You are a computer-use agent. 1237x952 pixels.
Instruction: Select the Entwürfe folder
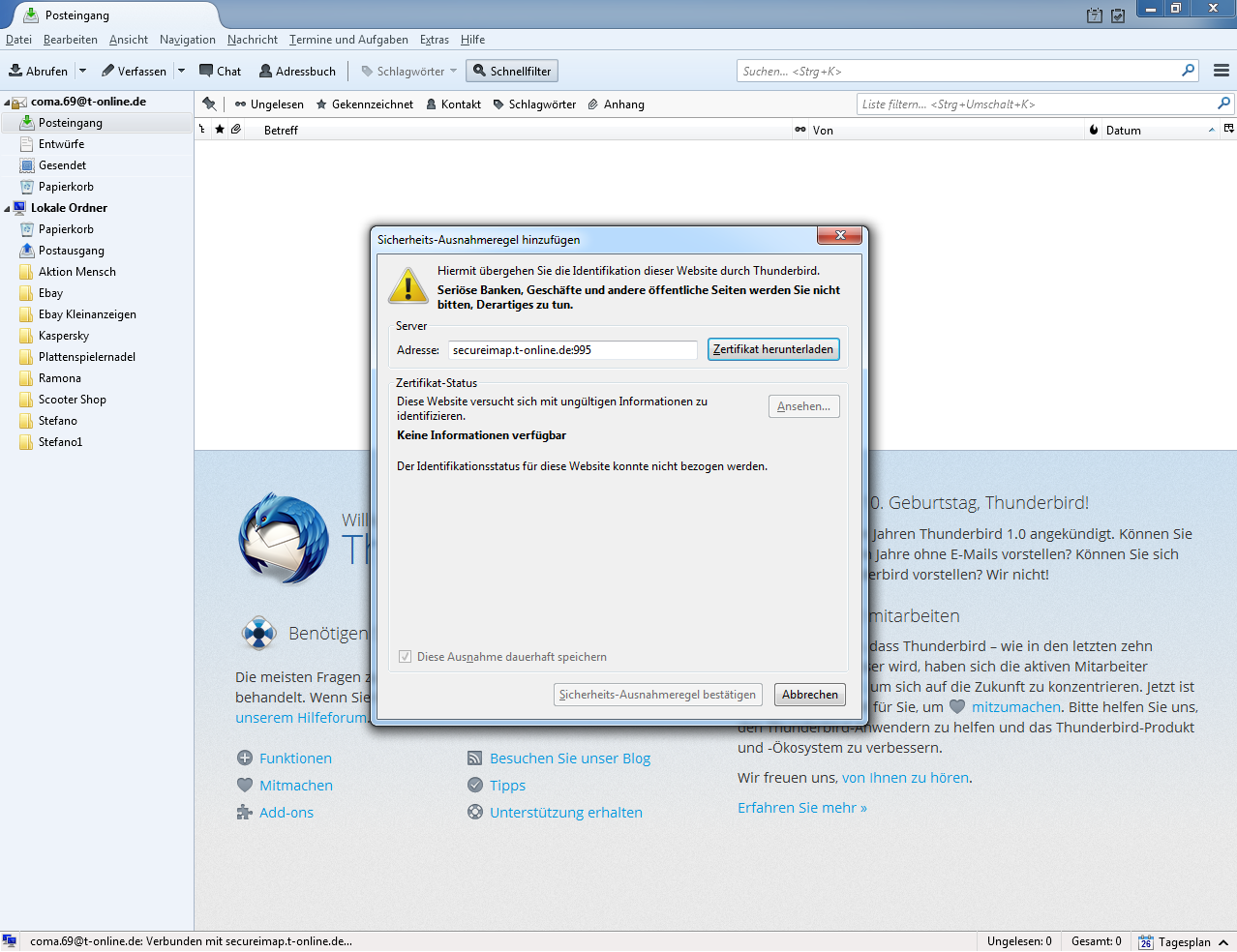[97, 144]
